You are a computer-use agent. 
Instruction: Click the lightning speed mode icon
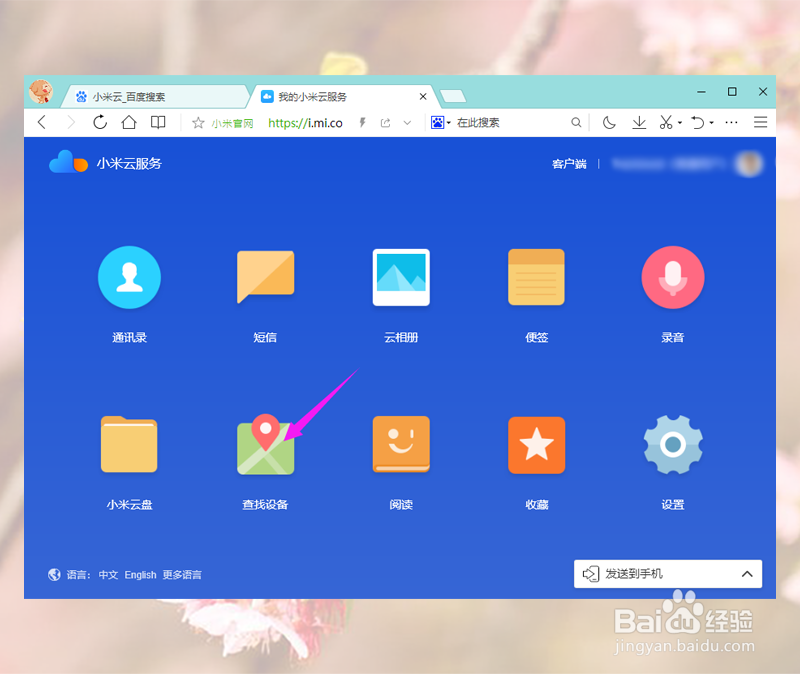[362, 122]
